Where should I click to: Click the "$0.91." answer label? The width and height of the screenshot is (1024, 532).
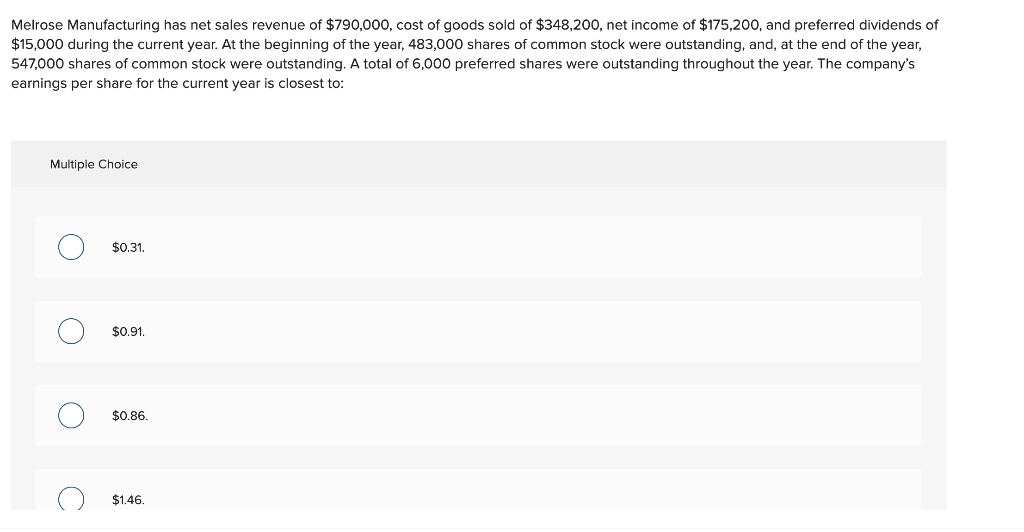(128, 332)
